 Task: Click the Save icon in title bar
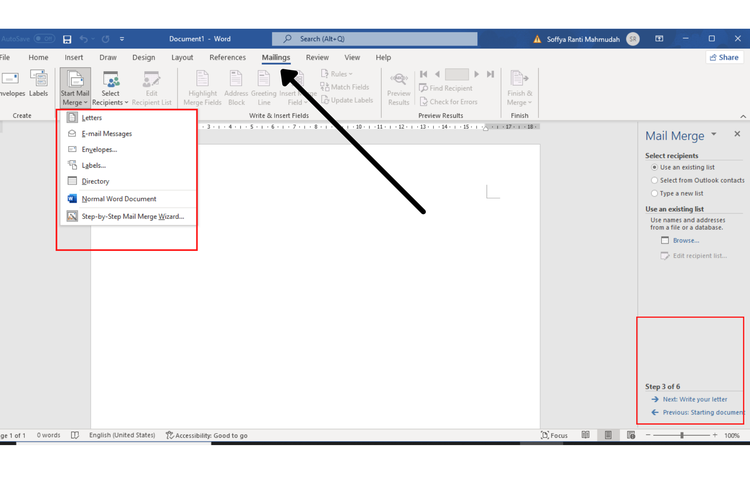[67, 39]
